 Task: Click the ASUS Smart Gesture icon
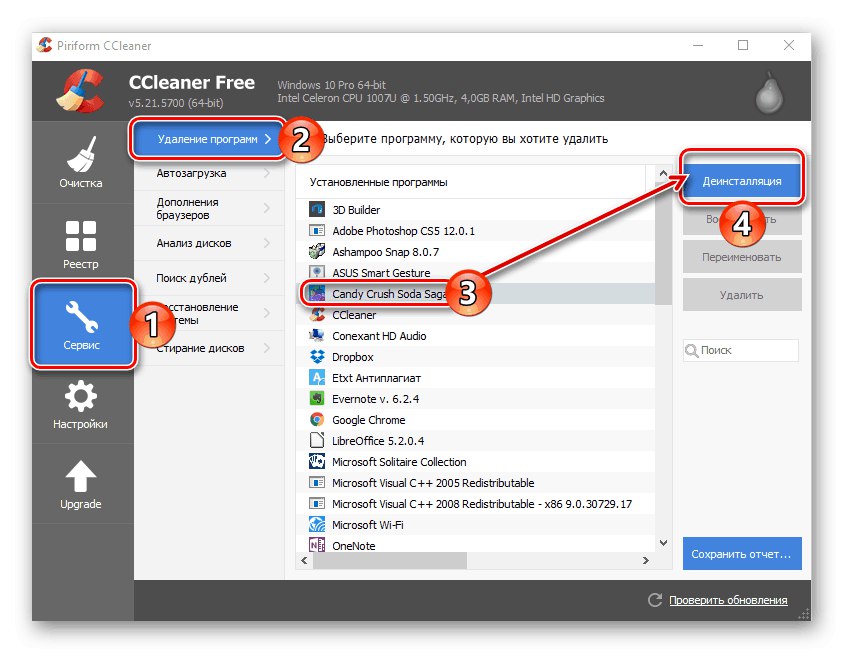(x=316, y=272)
